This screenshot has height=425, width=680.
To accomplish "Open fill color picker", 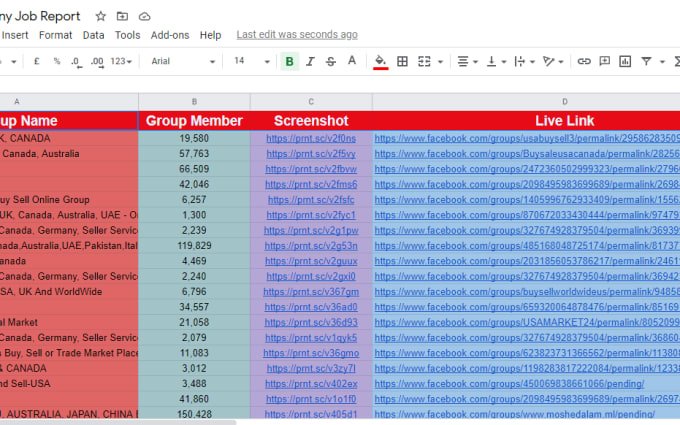I will pyautogui.click(x=380, y=62).
